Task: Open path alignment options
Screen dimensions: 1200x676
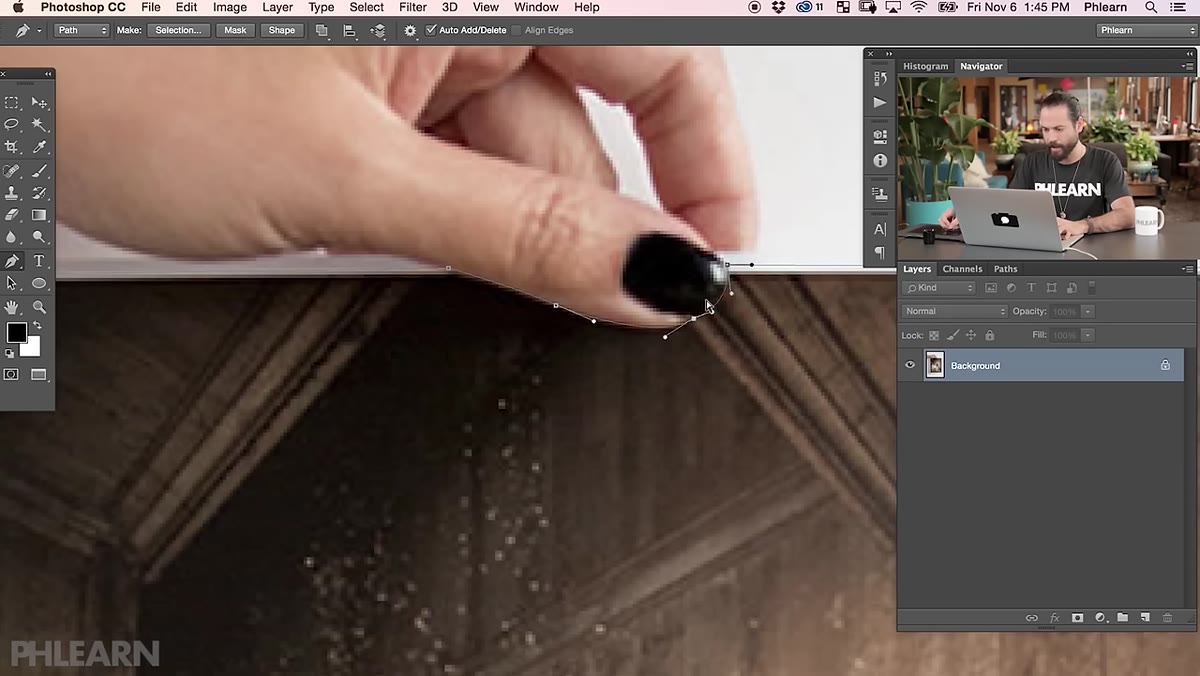Action: click(x=350, y=30)
